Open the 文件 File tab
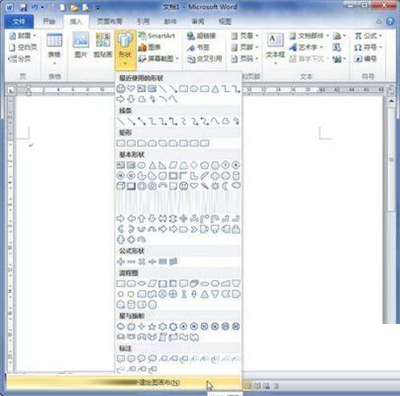This screenshot has height=396, width=400. point(19,21)
